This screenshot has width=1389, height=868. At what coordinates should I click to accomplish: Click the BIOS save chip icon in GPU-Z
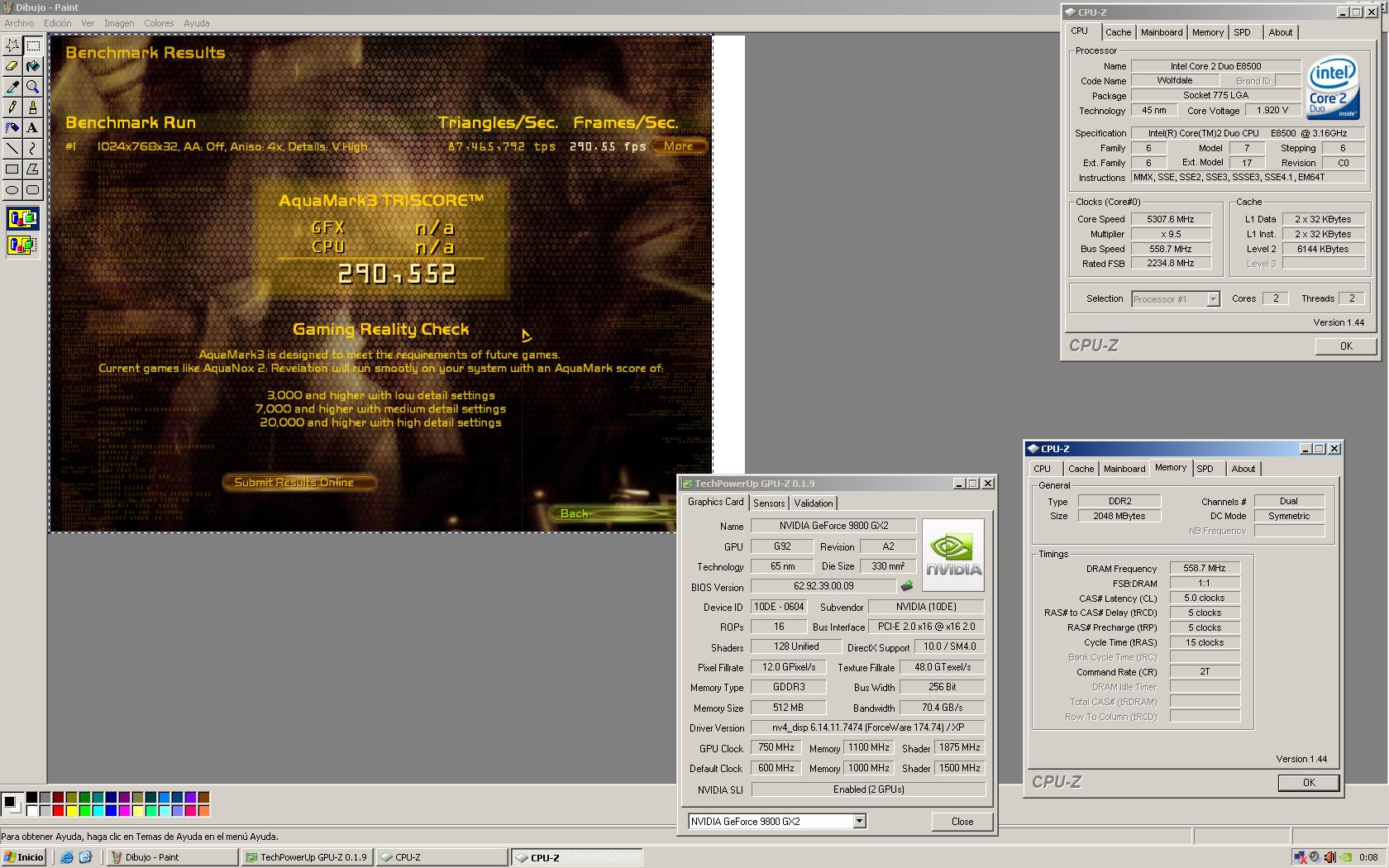(x=907, y=586)
